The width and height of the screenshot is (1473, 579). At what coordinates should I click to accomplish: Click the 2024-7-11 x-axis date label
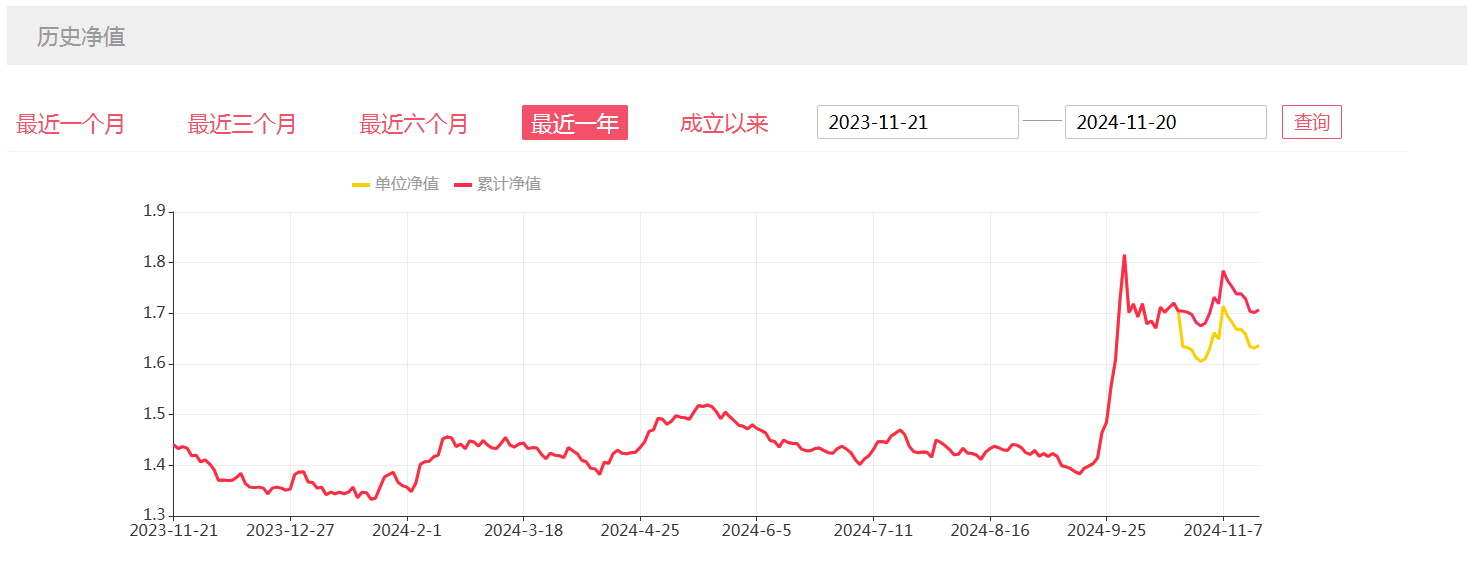pos(873,530)
